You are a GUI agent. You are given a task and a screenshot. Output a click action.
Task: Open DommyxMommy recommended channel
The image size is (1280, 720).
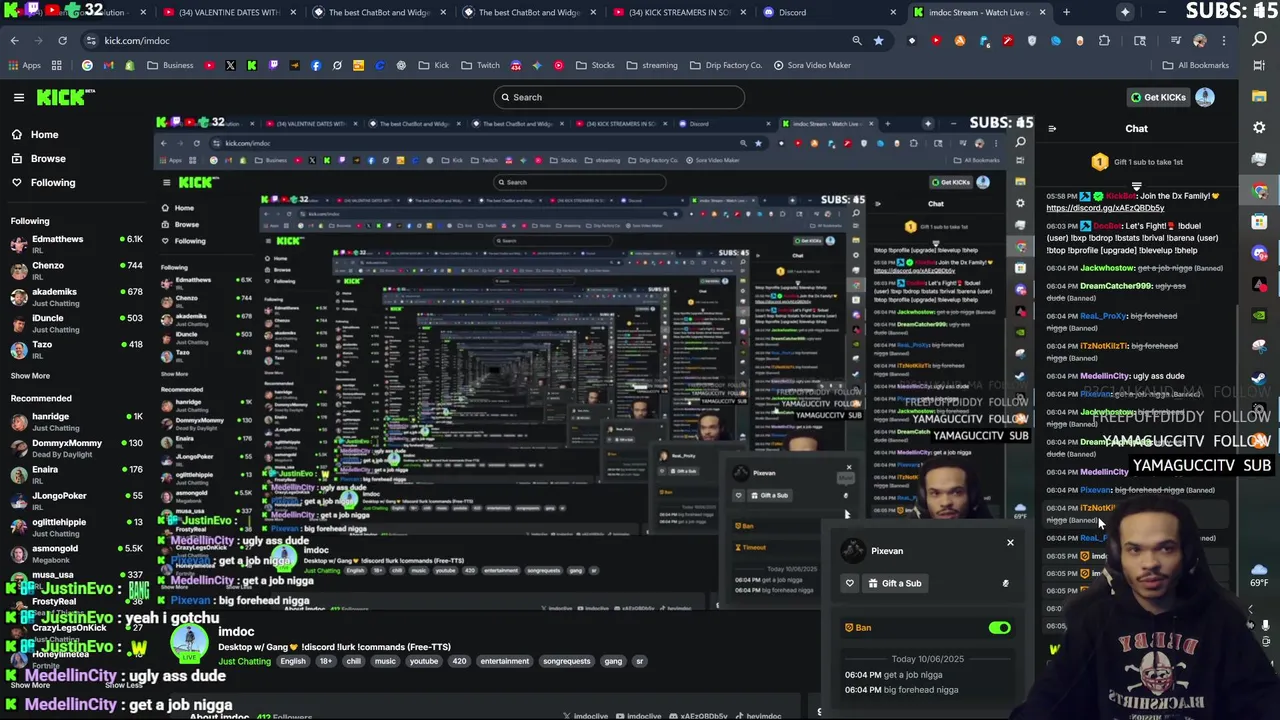click(76, 448)
